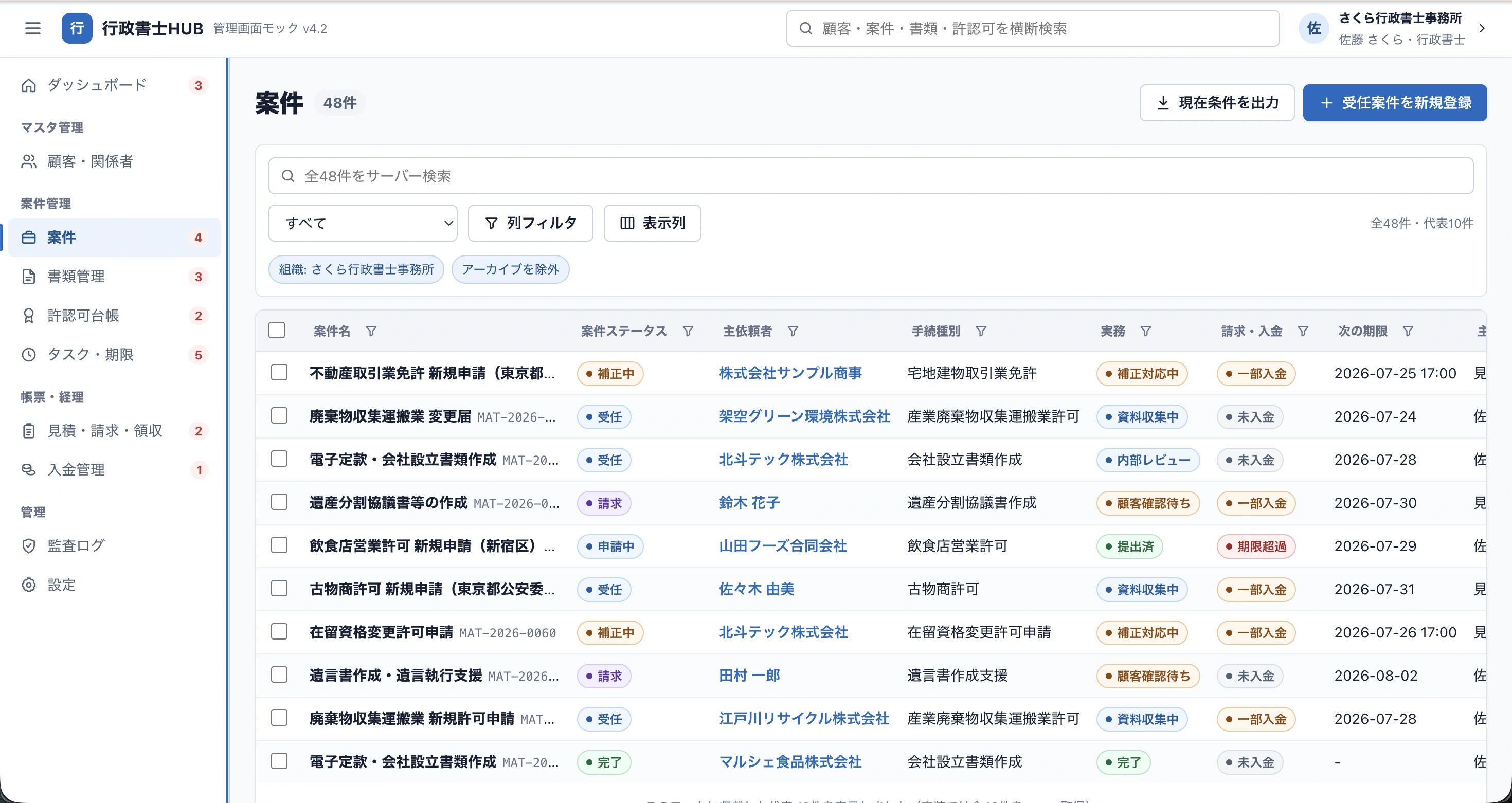Click the gear icon beside 設定

29,585
